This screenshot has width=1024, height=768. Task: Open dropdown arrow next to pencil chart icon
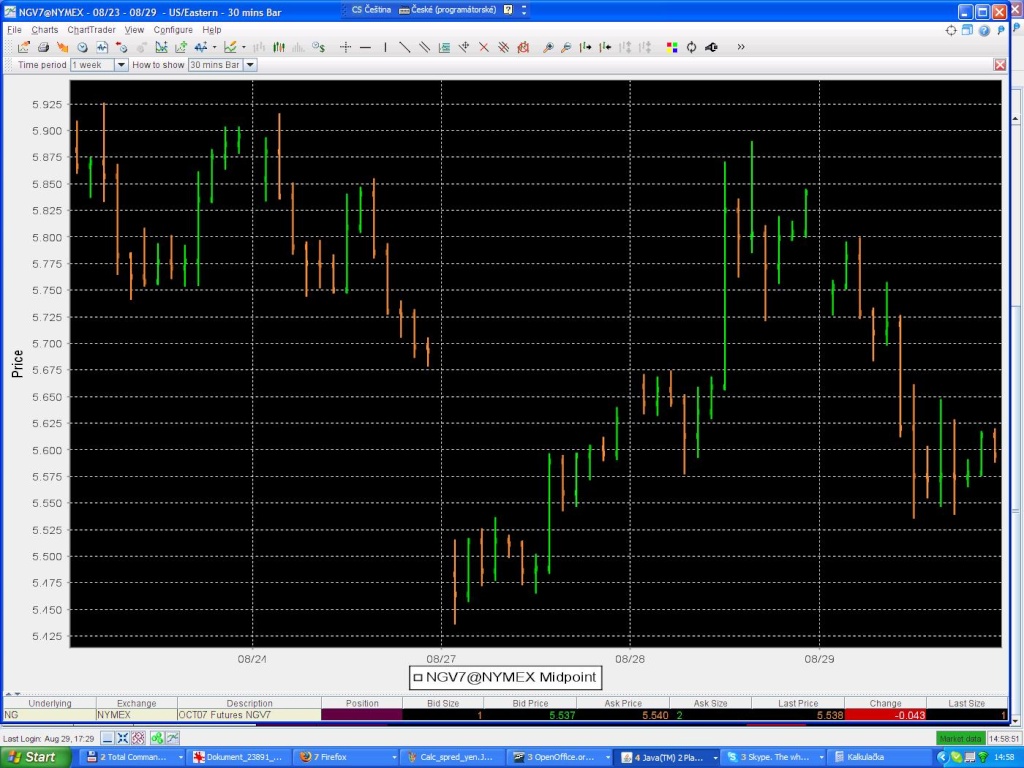(x=244, y=47)
